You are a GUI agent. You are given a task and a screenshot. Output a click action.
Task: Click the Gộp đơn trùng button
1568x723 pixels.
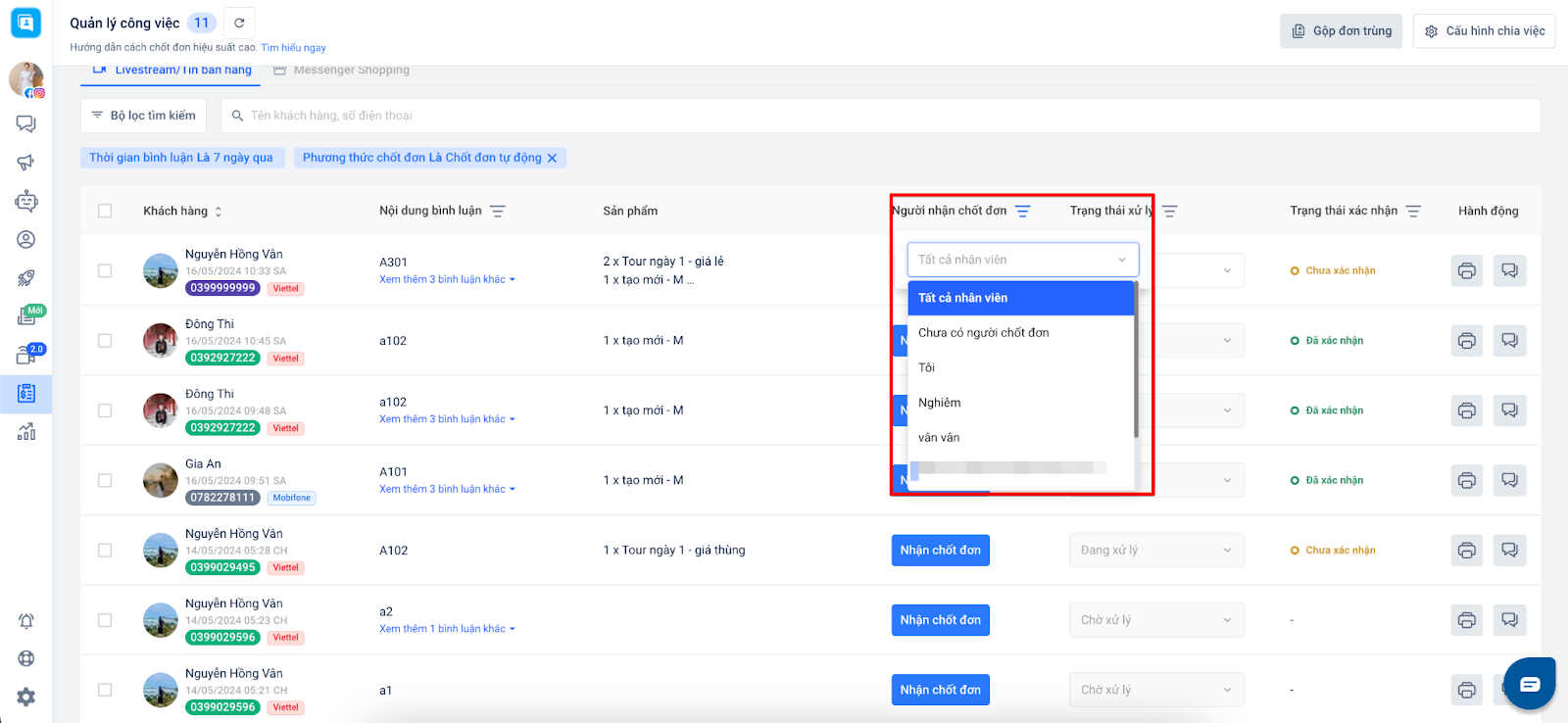pyautogui.click(x=1341, y=31)
